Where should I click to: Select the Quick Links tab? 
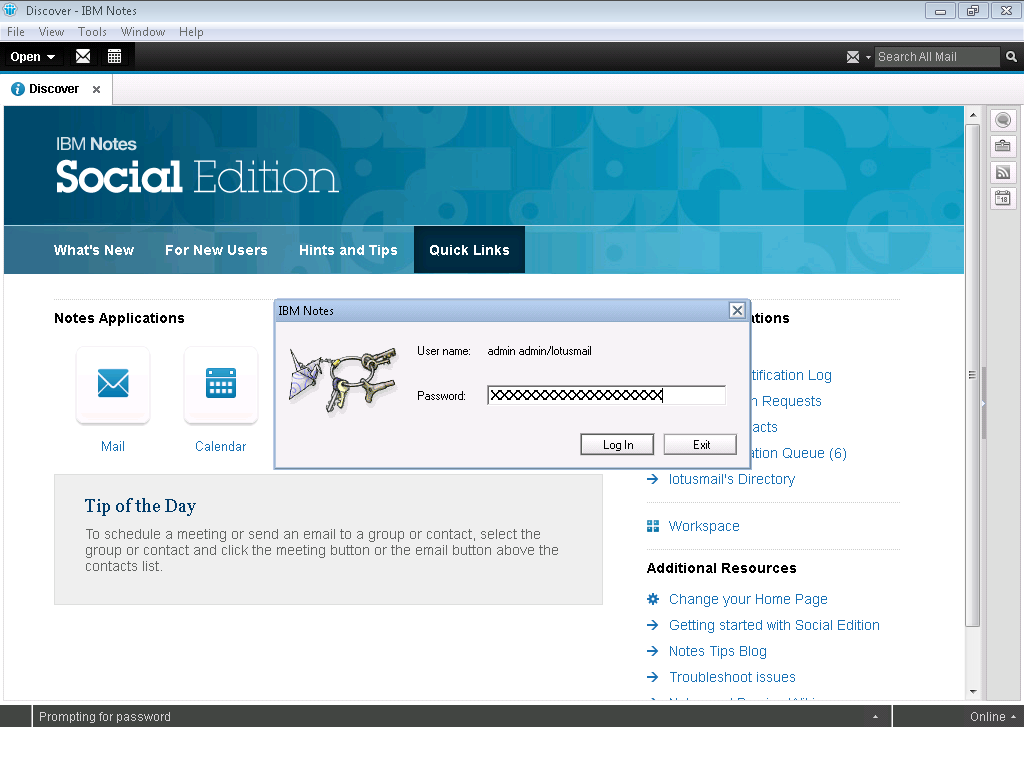point(470,250)
